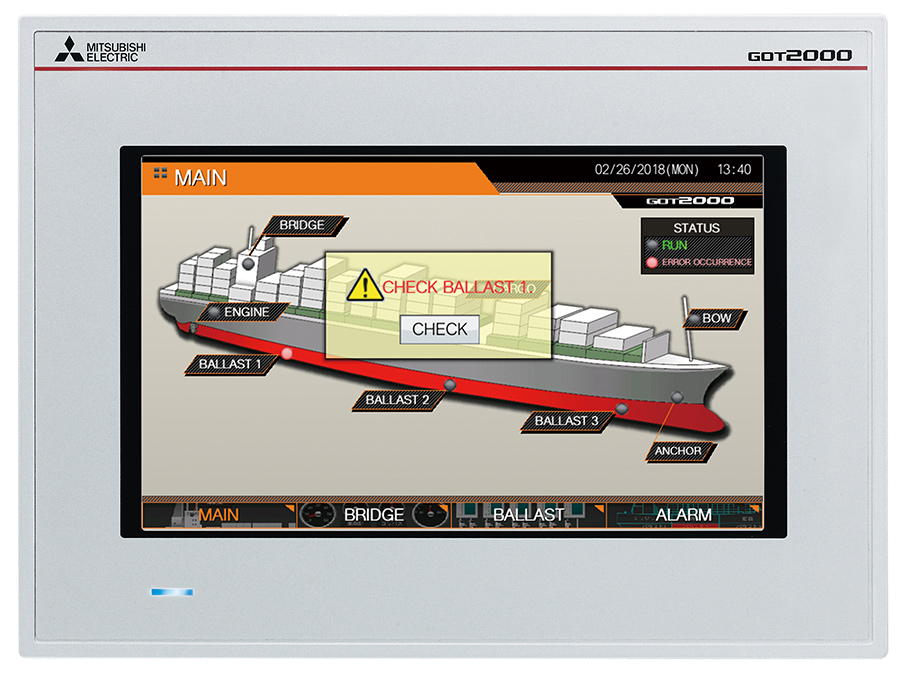Click the gray indicator dot above BALLAST 3

(622, 409)
